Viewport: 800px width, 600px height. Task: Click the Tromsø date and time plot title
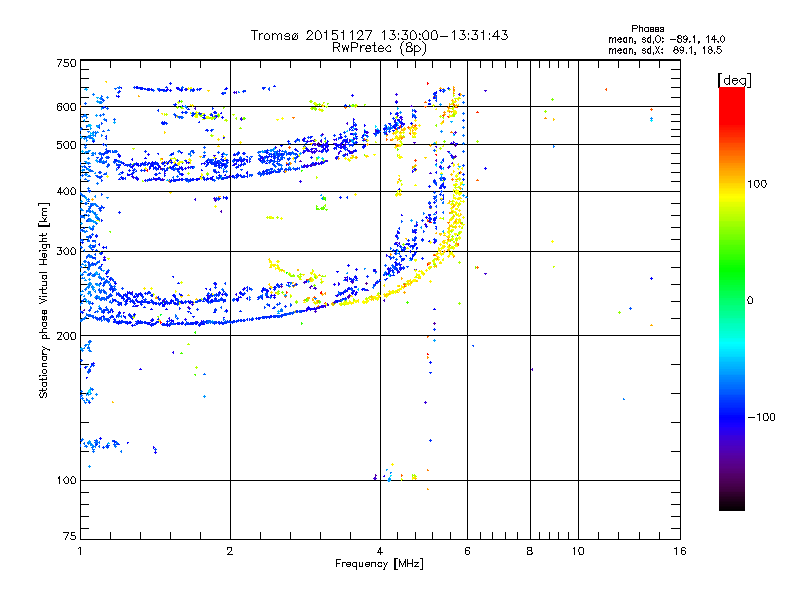click(380, 35)
